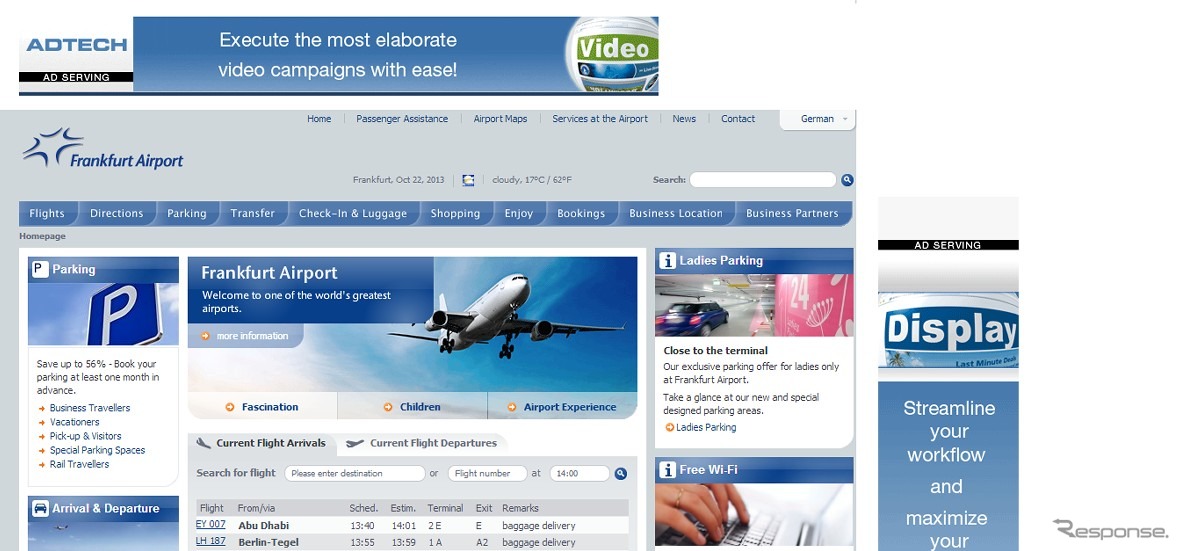Click the Free Wi-Fi keyboard photo
The height and width of the screenshot is (551, 1180).
(x=754, y=515)
